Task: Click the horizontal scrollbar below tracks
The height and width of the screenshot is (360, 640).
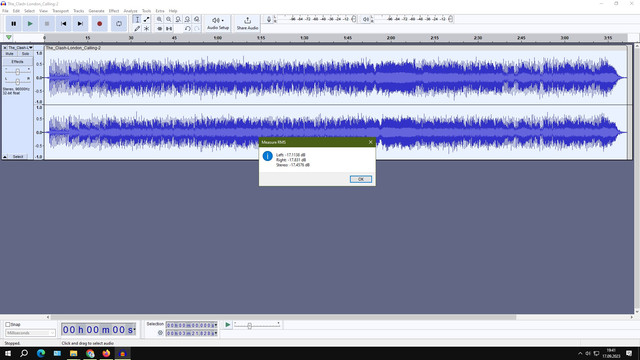Action: click(282, 317)
